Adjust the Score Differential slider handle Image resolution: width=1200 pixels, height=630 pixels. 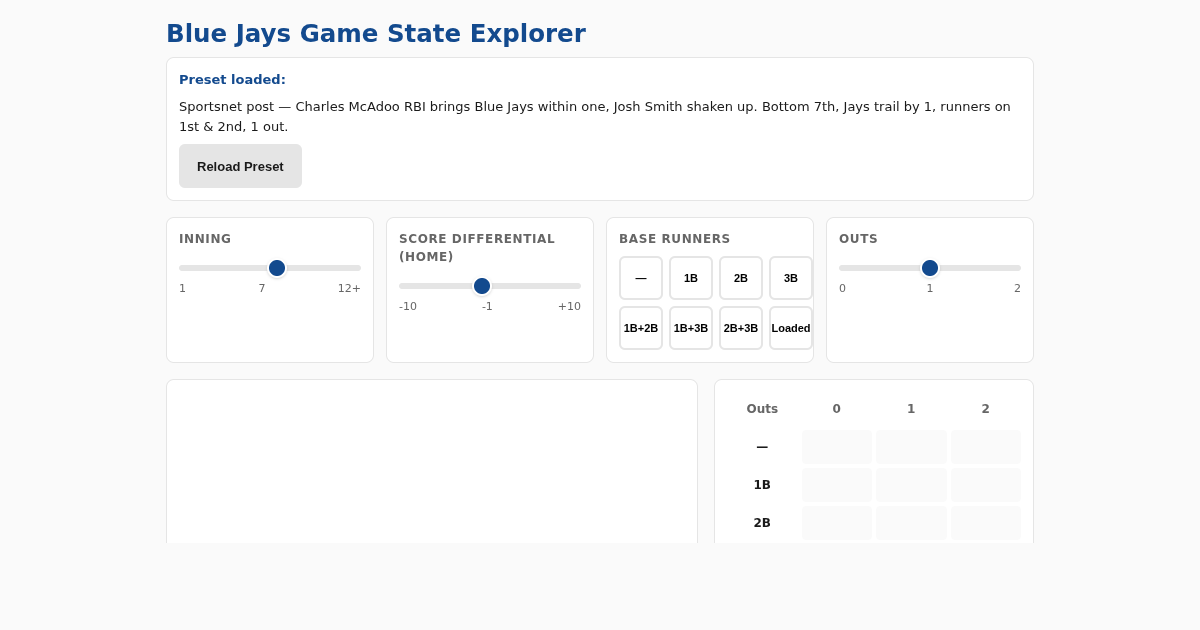(482, 286)
